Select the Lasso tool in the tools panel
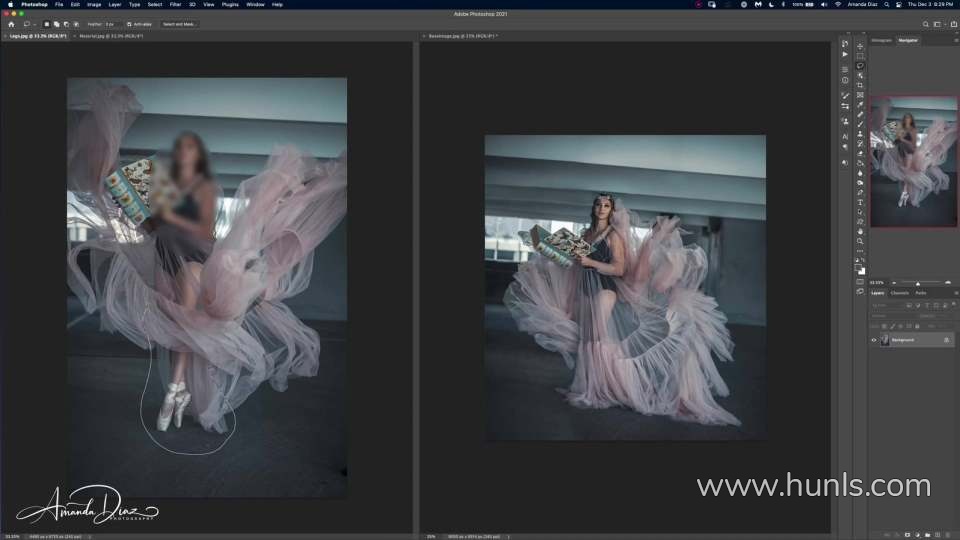960x540 pixels. click(x=860, y=66)
